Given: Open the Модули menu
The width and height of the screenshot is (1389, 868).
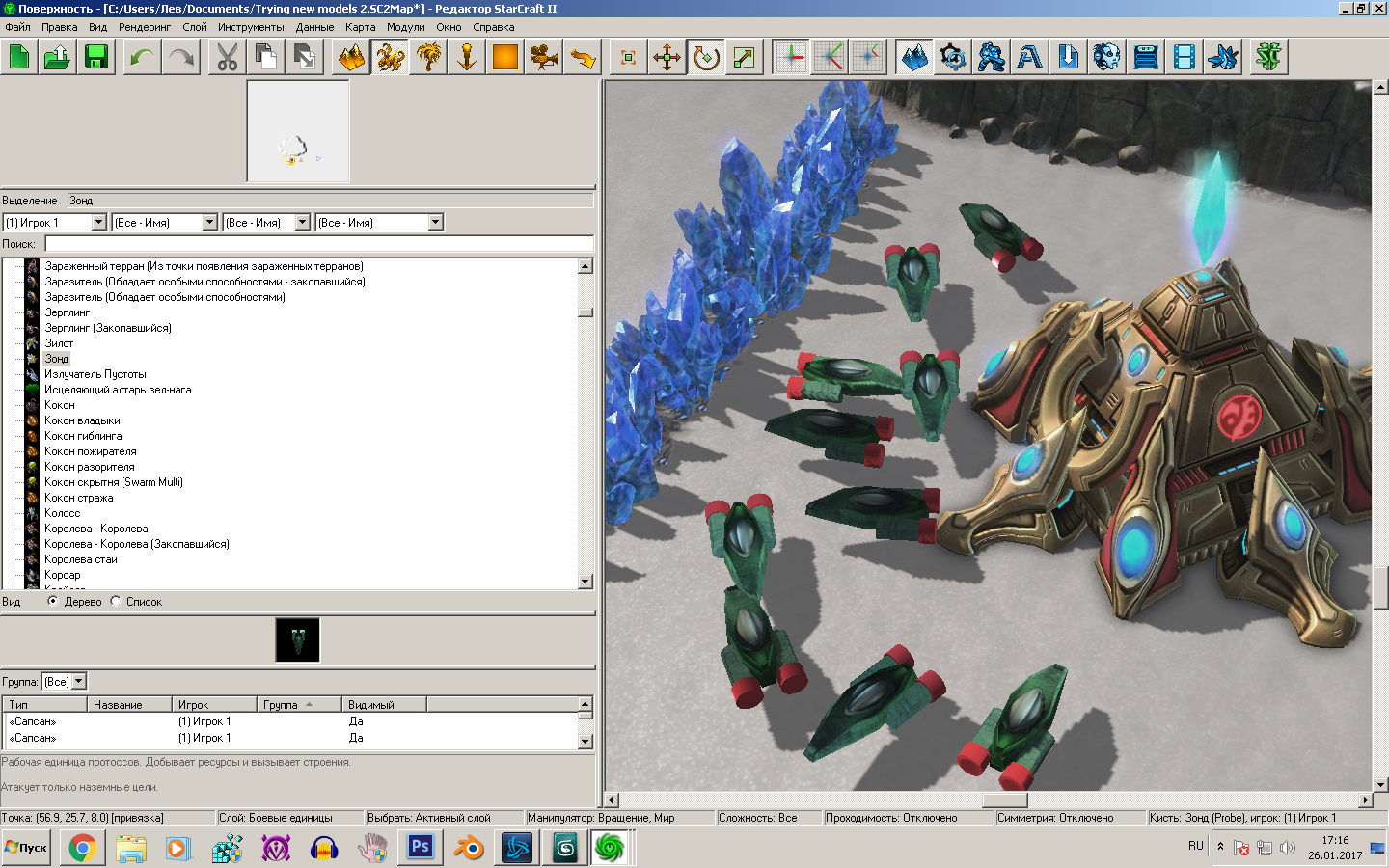Looking at the screenshot, I should coord(406,27).
